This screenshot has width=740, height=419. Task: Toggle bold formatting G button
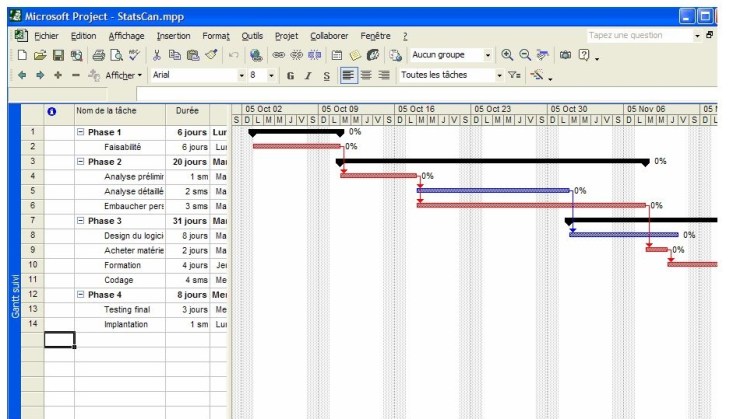pos(290,75)
